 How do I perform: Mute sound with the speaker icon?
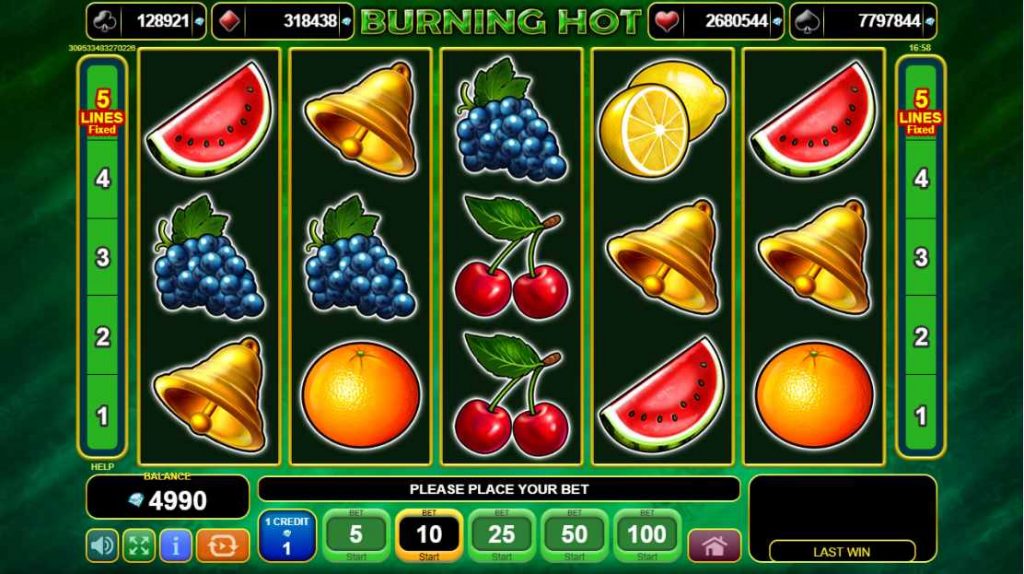click(102, 545)
